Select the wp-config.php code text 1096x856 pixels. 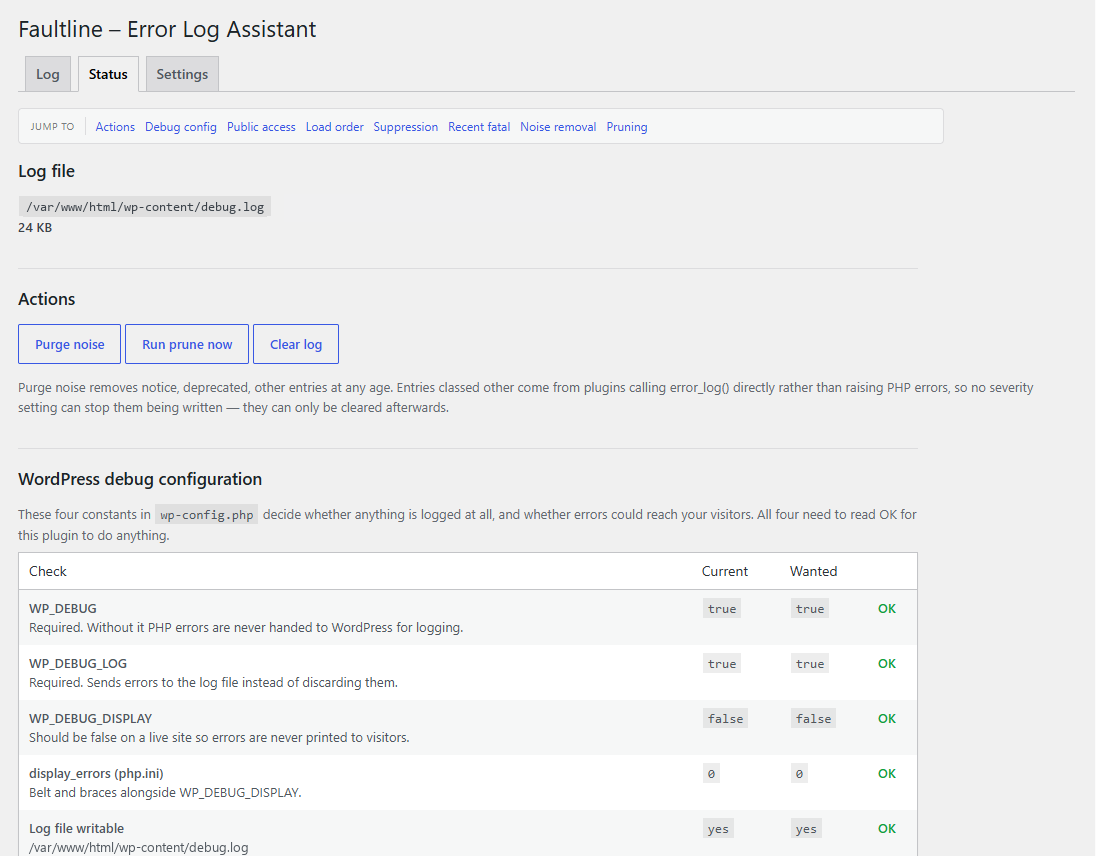pos(206,515)
